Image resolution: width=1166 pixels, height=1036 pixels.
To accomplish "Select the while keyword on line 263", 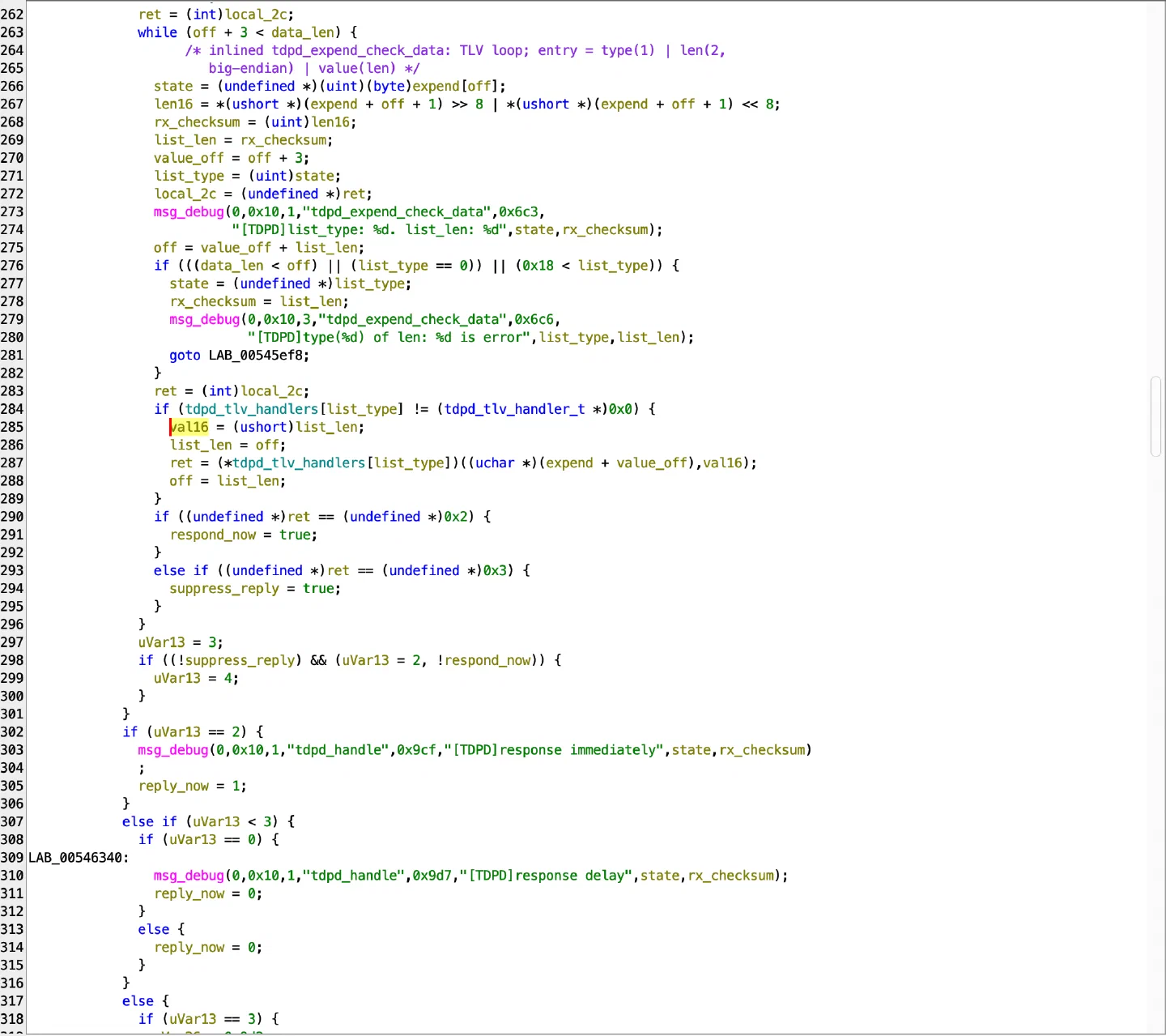I will tap(157, 32).
